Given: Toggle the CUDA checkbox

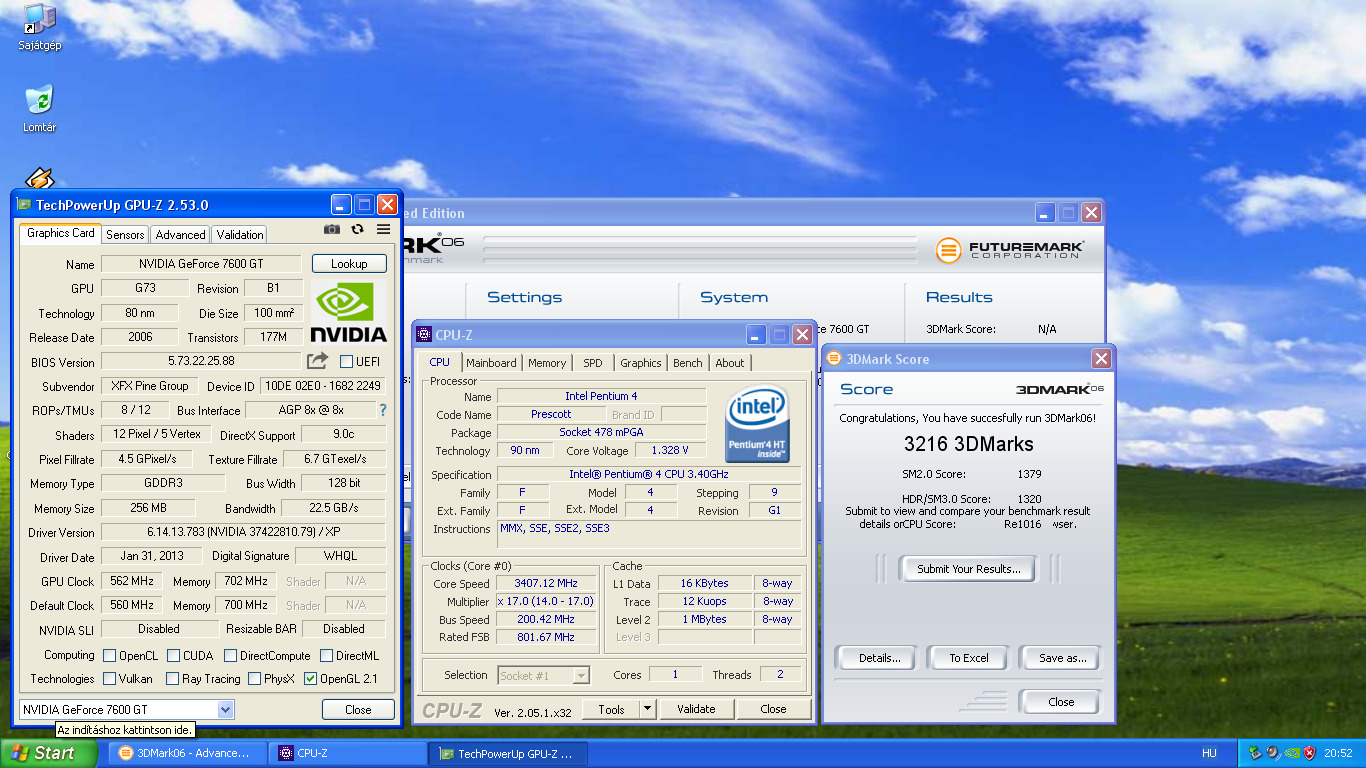Looking at the screenshot, I should point(173,656).
